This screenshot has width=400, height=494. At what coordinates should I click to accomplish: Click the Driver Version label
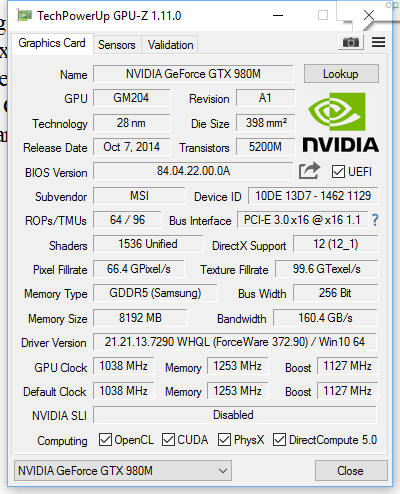coord(54,343)
